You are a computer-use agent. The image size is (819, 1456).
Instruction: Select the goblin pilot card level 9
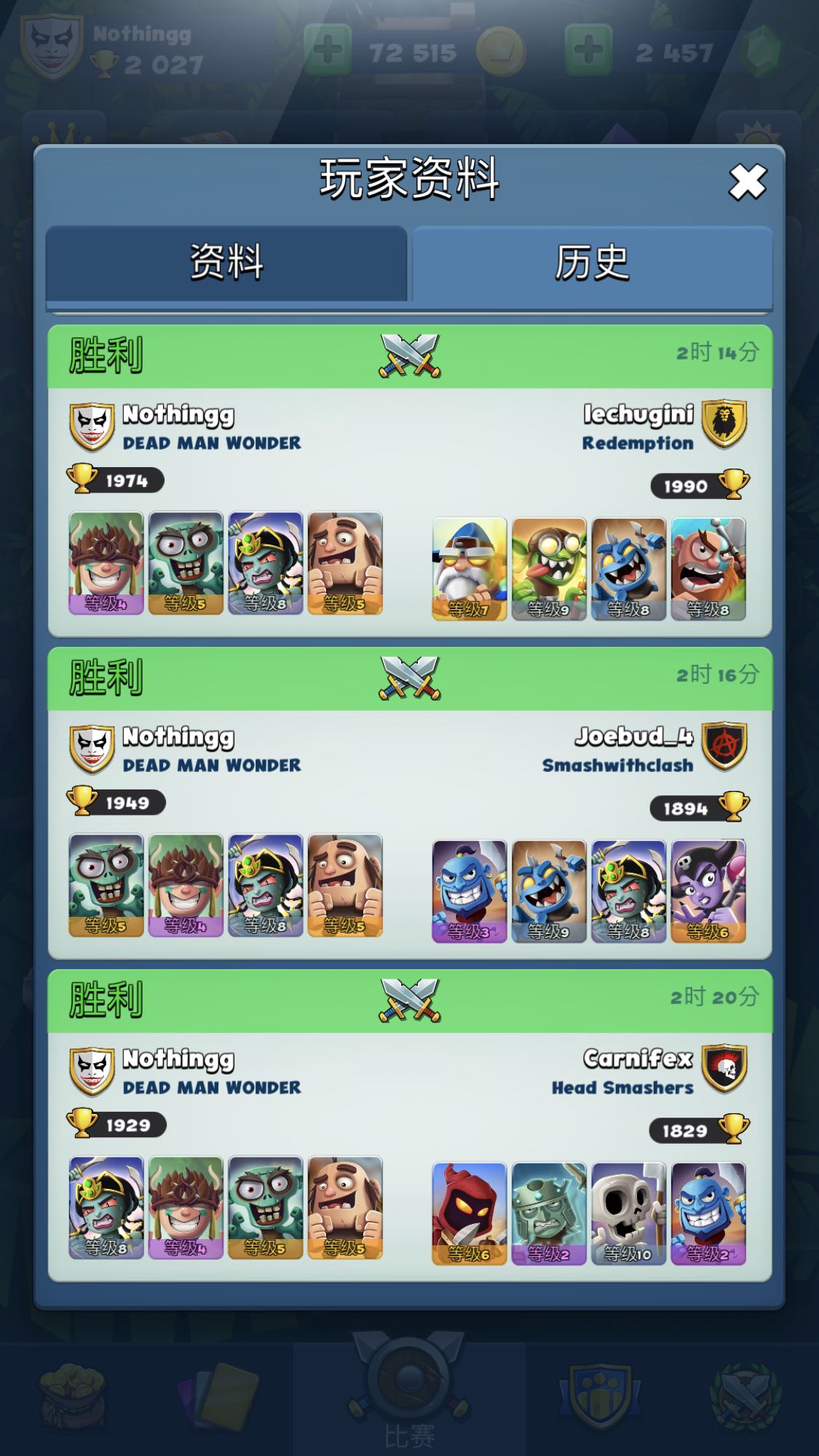point(549,569)
